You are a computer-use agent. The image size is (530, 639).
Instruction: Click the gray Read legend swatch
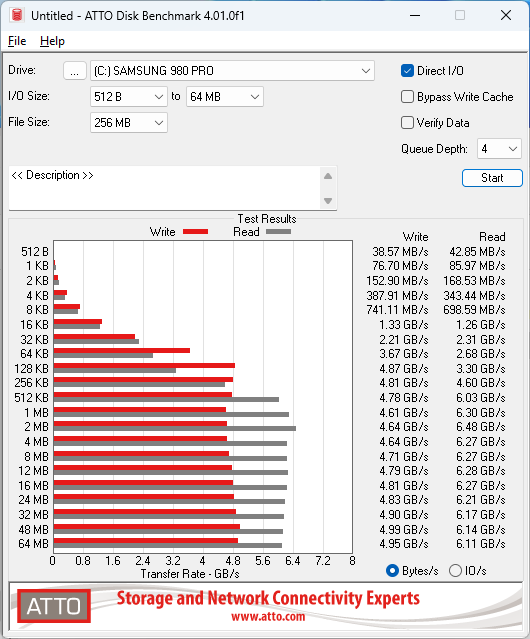point(278,231)
